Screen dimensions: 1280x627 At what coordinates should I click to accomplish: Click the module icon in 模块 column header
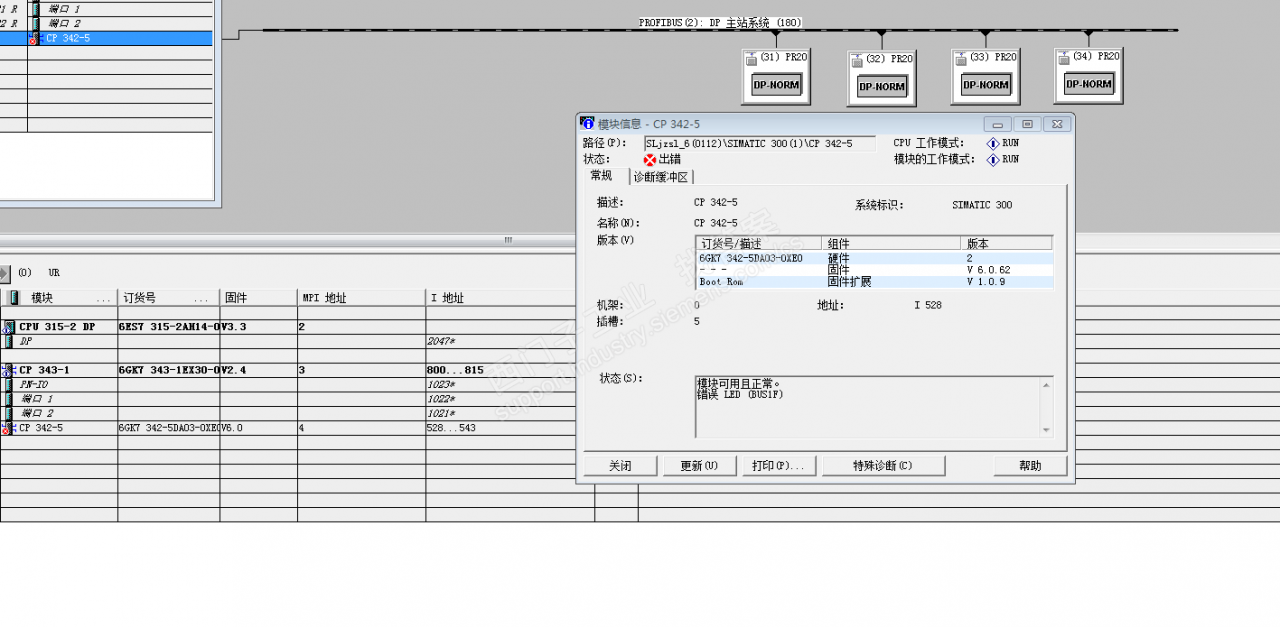click(x=14, y=298)
